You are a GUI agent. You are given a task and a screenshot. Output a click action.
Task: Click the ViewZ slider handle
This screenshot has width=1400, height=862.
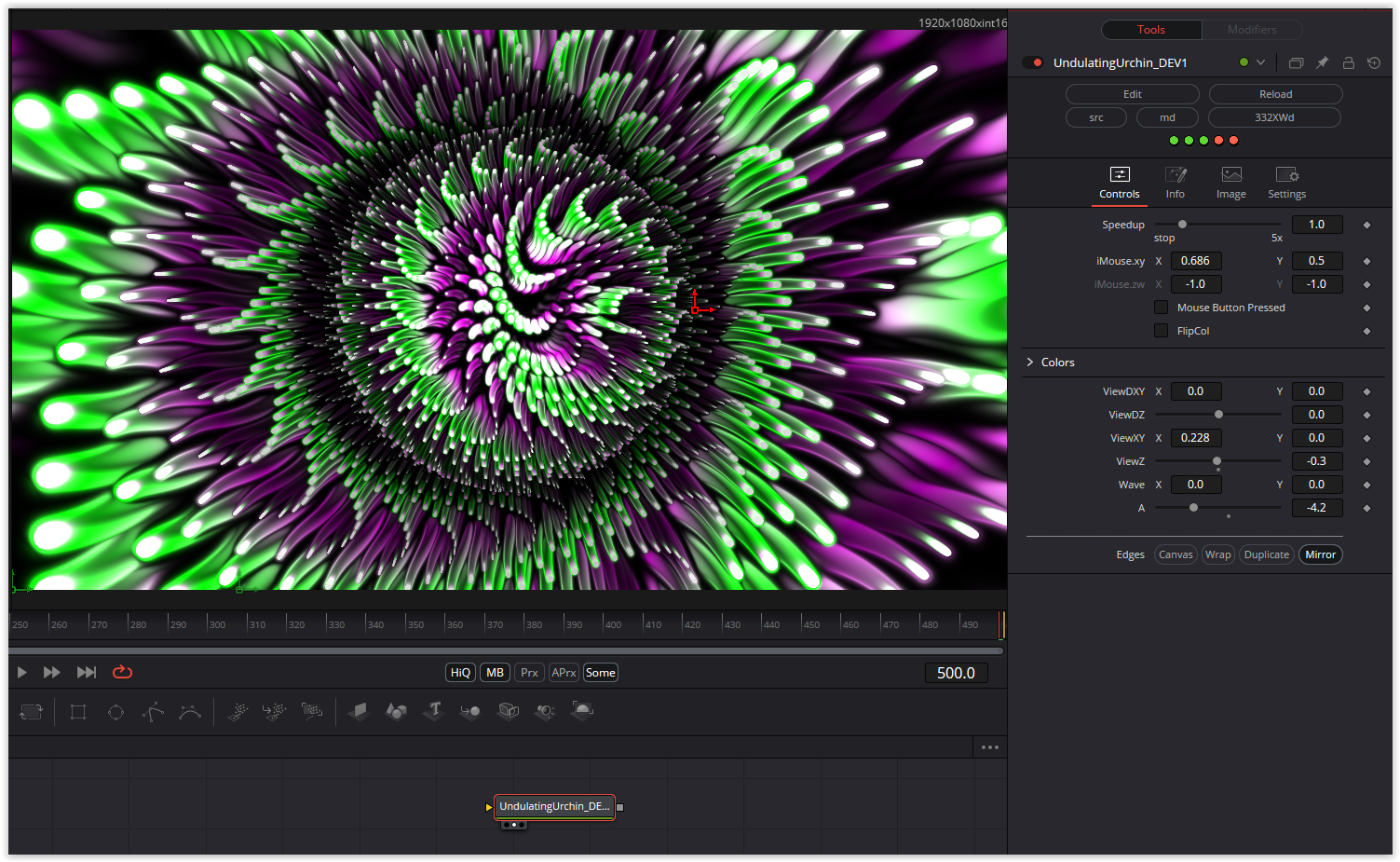pos(1217,461)
